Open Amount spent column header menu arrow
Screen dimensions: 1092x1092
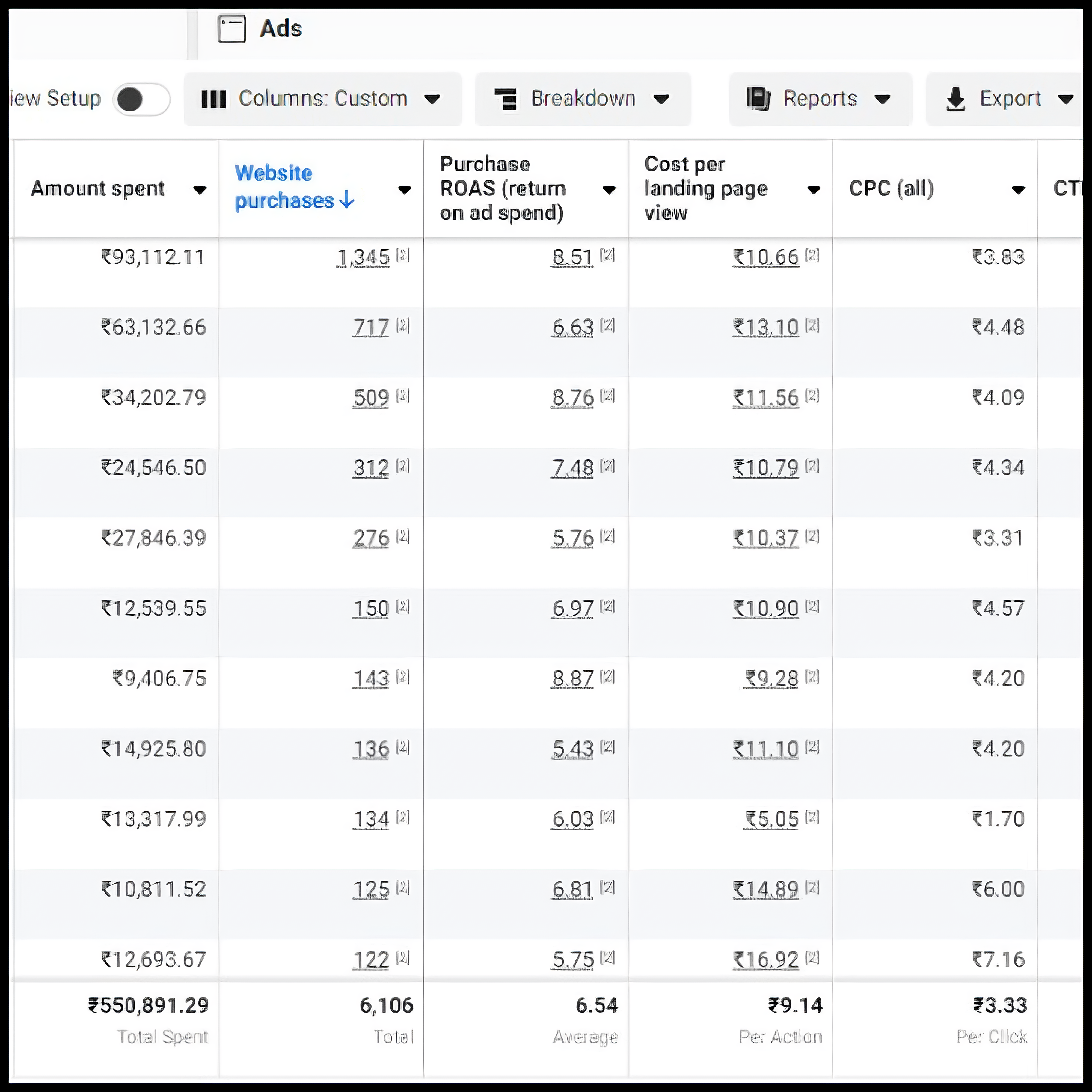coord(200,190)
